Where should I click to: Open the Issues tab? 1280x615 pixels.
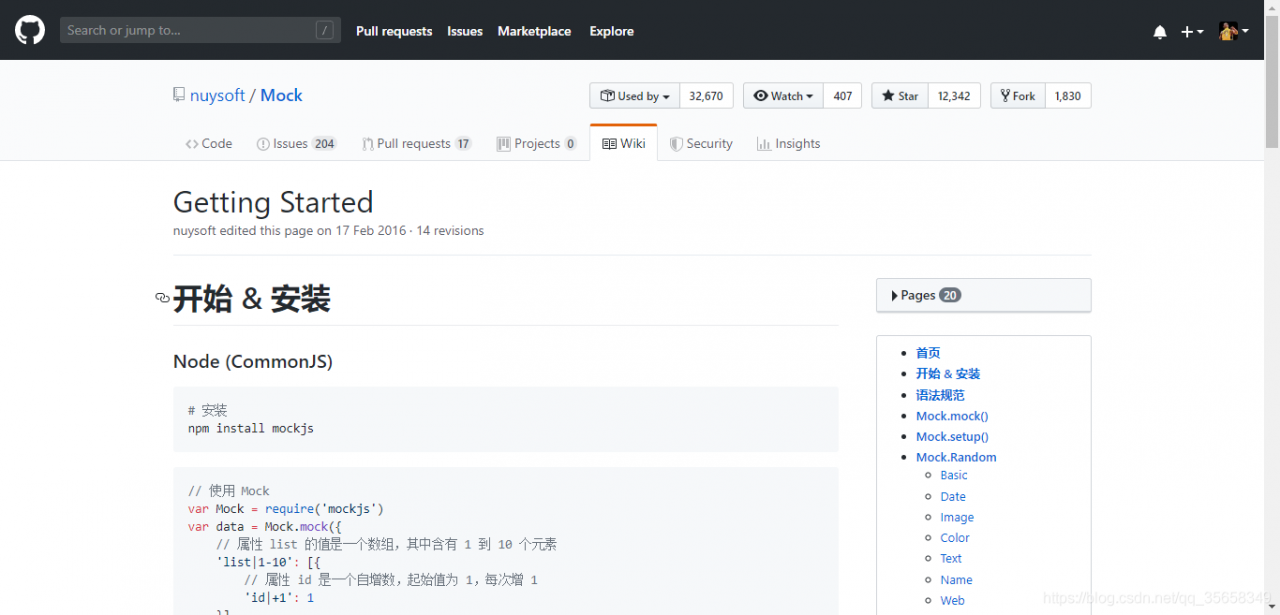coord(296,144)
